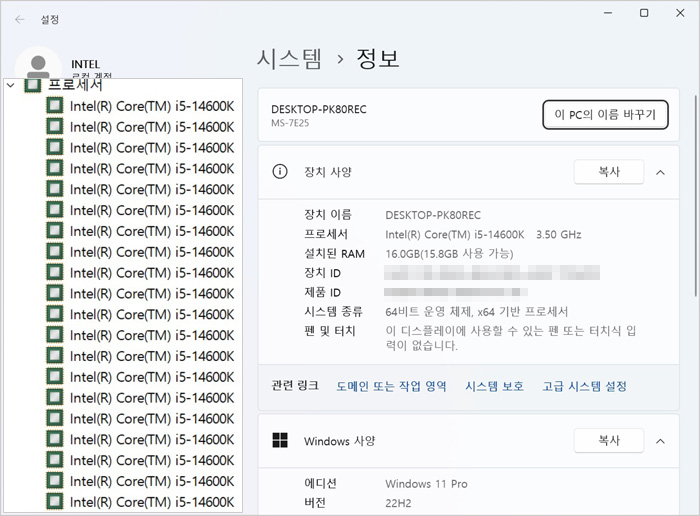Select the 16.0GB(15.8GB 사용 가능) RAM value
Image resolution: width=700 pixels, height=516 pixels.
(x=449, y=254)
